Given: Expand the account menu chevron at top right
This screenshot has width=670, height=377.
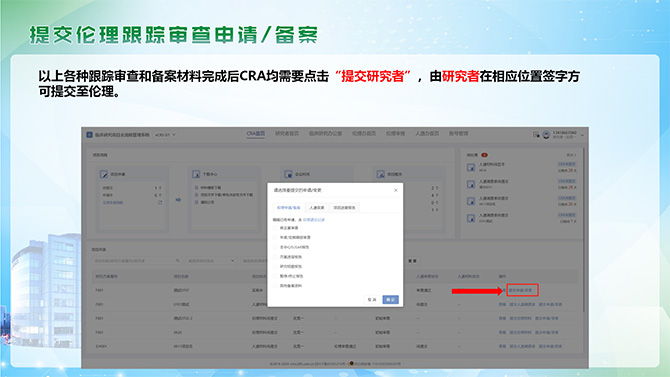Looking at the screenshot, I should pyautogui.click(x=582, y=135).
